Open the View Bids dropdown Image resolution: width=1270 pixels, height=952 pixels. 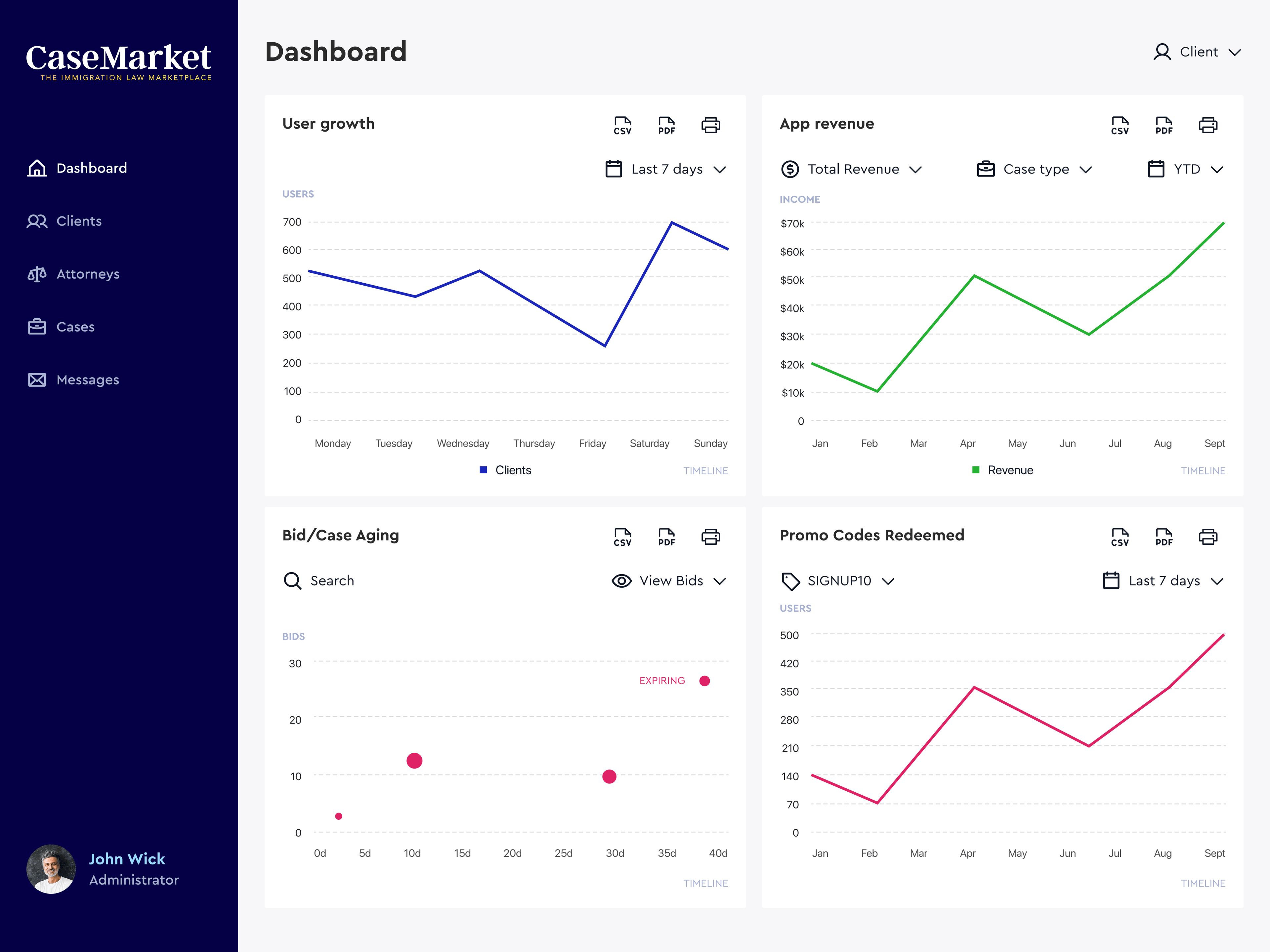click(x=669, y=581)
